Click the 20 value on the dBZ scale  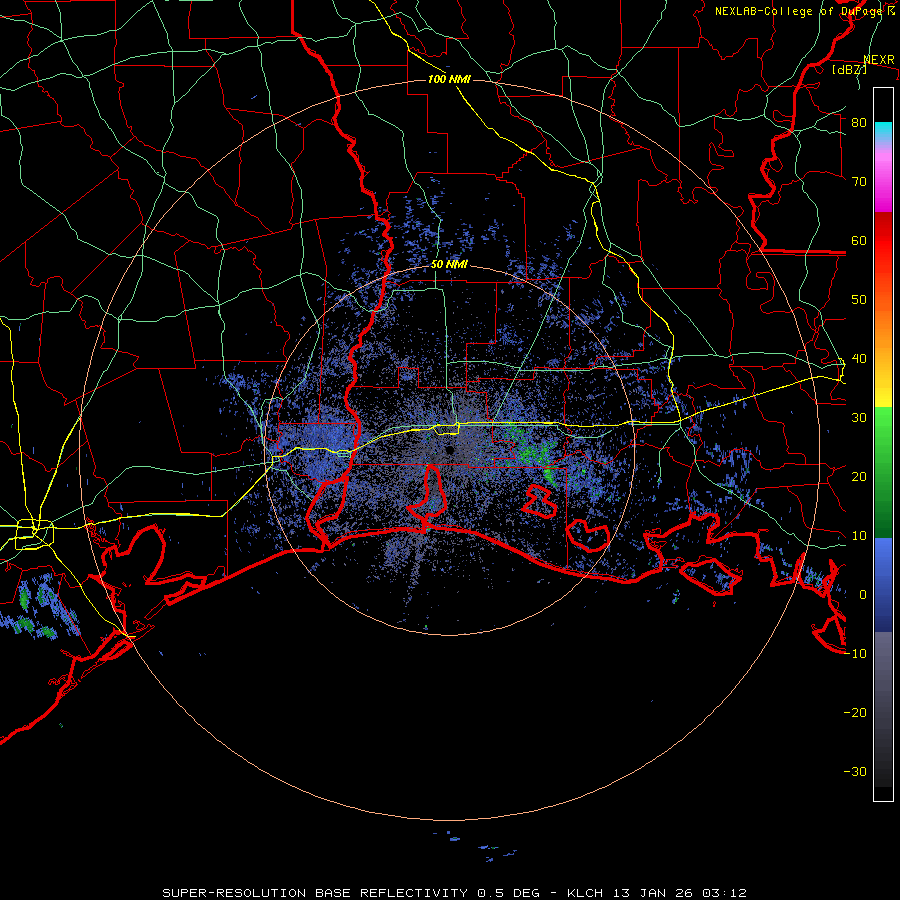[x=859, y=477]
